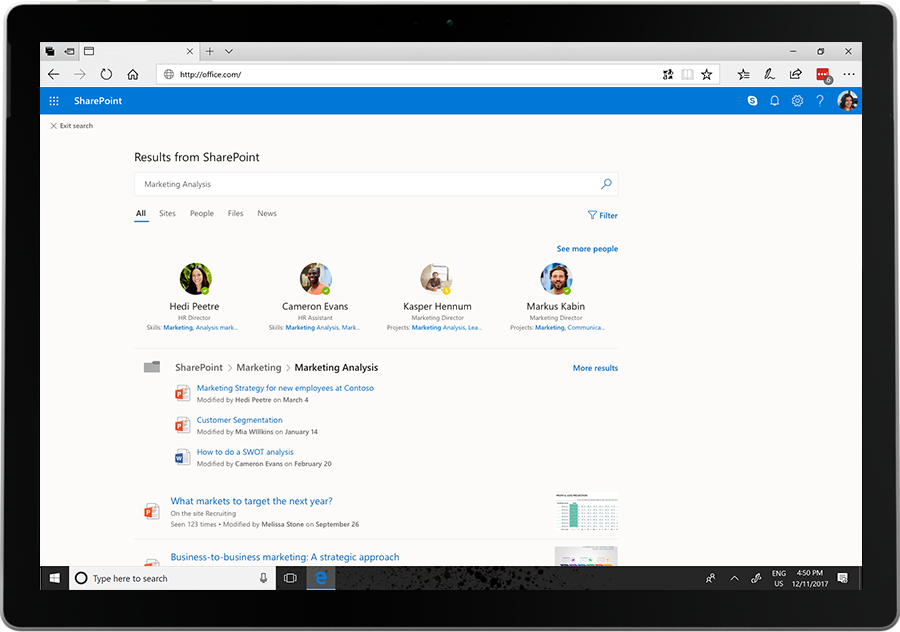Open the Skype icon in SharePoint header
900x632 pixels.
point(752,101)
